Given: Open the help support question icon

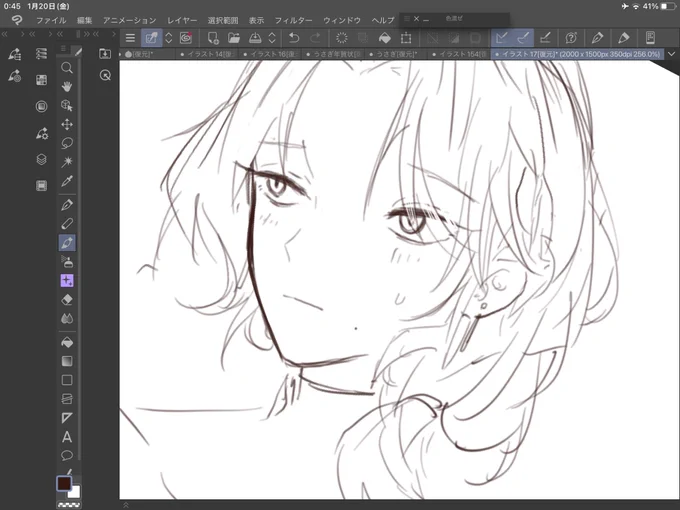Looking at the screenshot, I should 571,38.
